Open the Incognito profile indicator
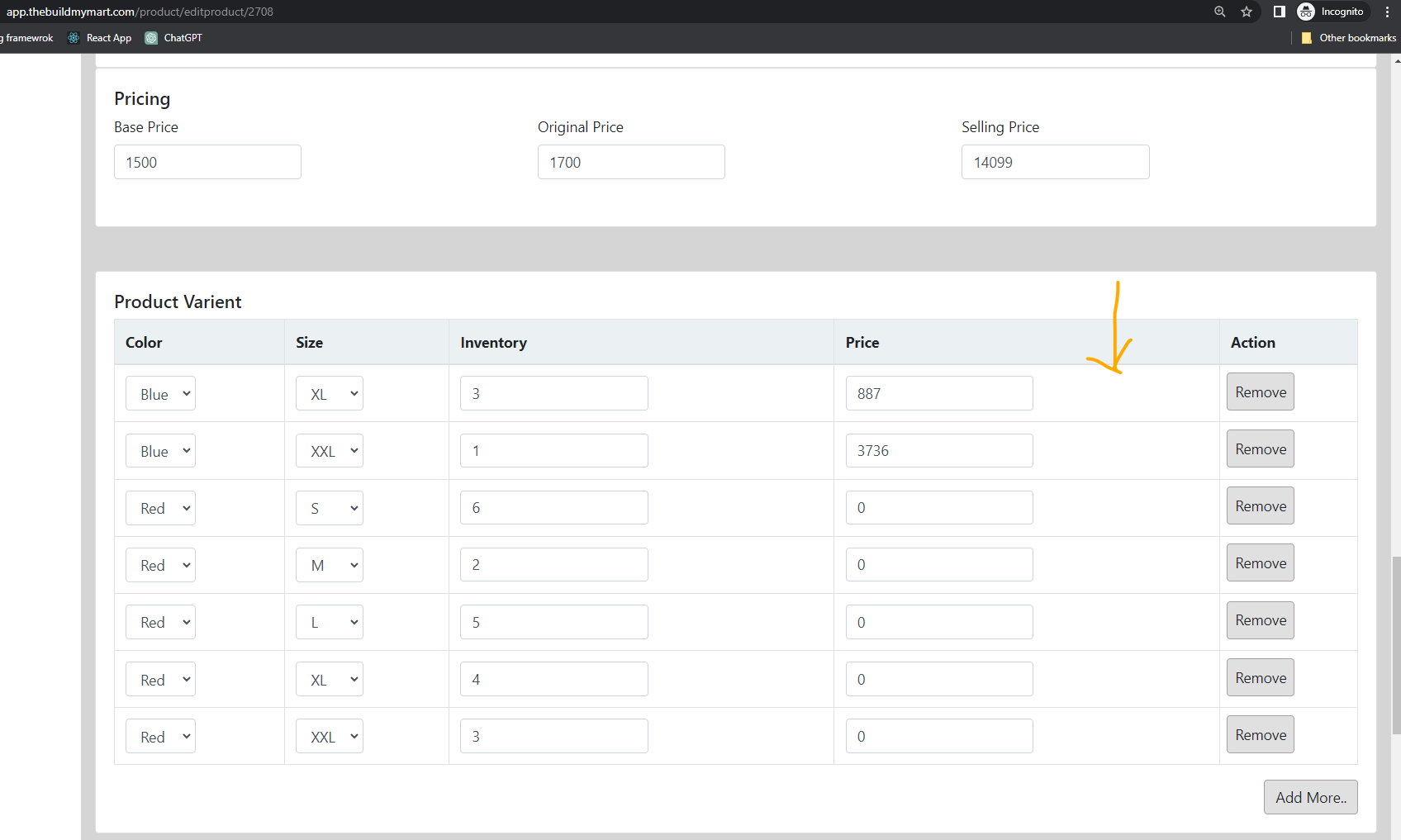 1331,12
